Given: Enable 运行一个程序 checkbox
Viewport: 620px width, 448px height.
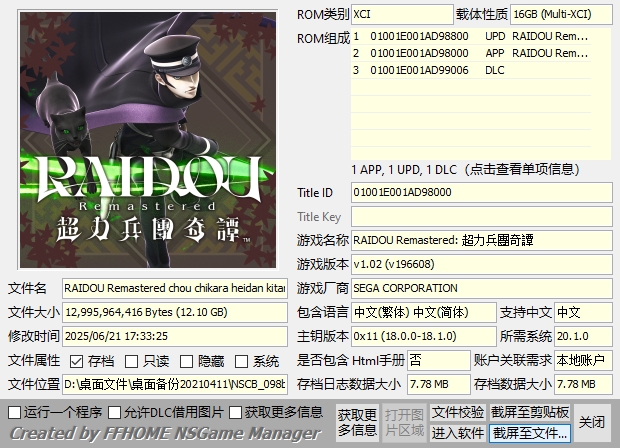Looking at the screenshot, I should 15,412.
